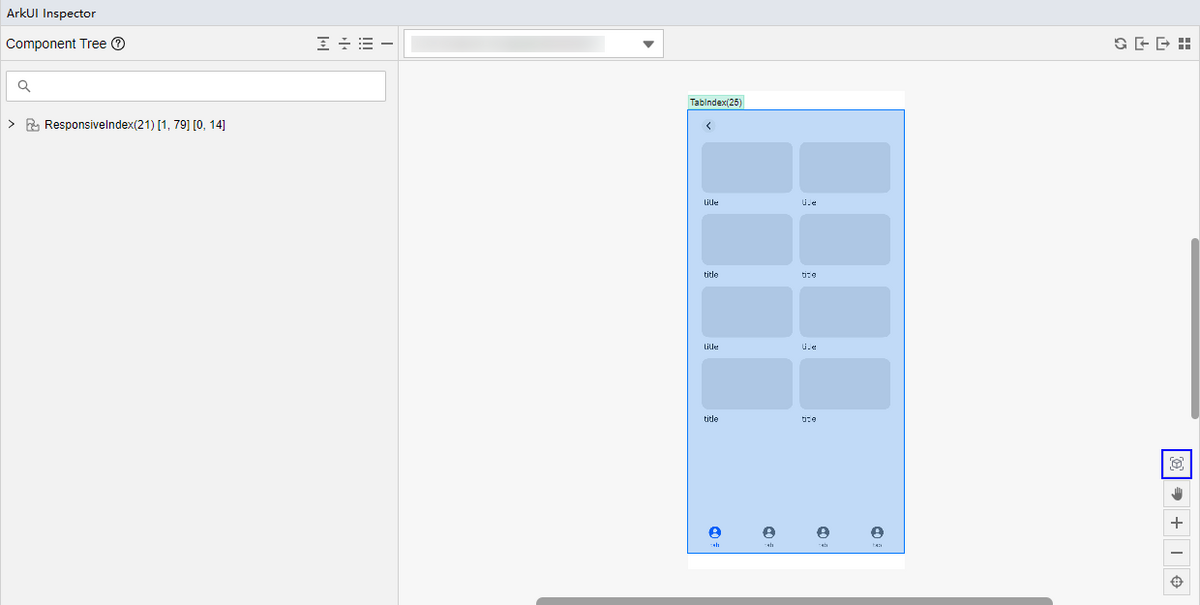Open the four-square grid layout icon
This screenshot has height=605, width=1200.
[1185, 44]
